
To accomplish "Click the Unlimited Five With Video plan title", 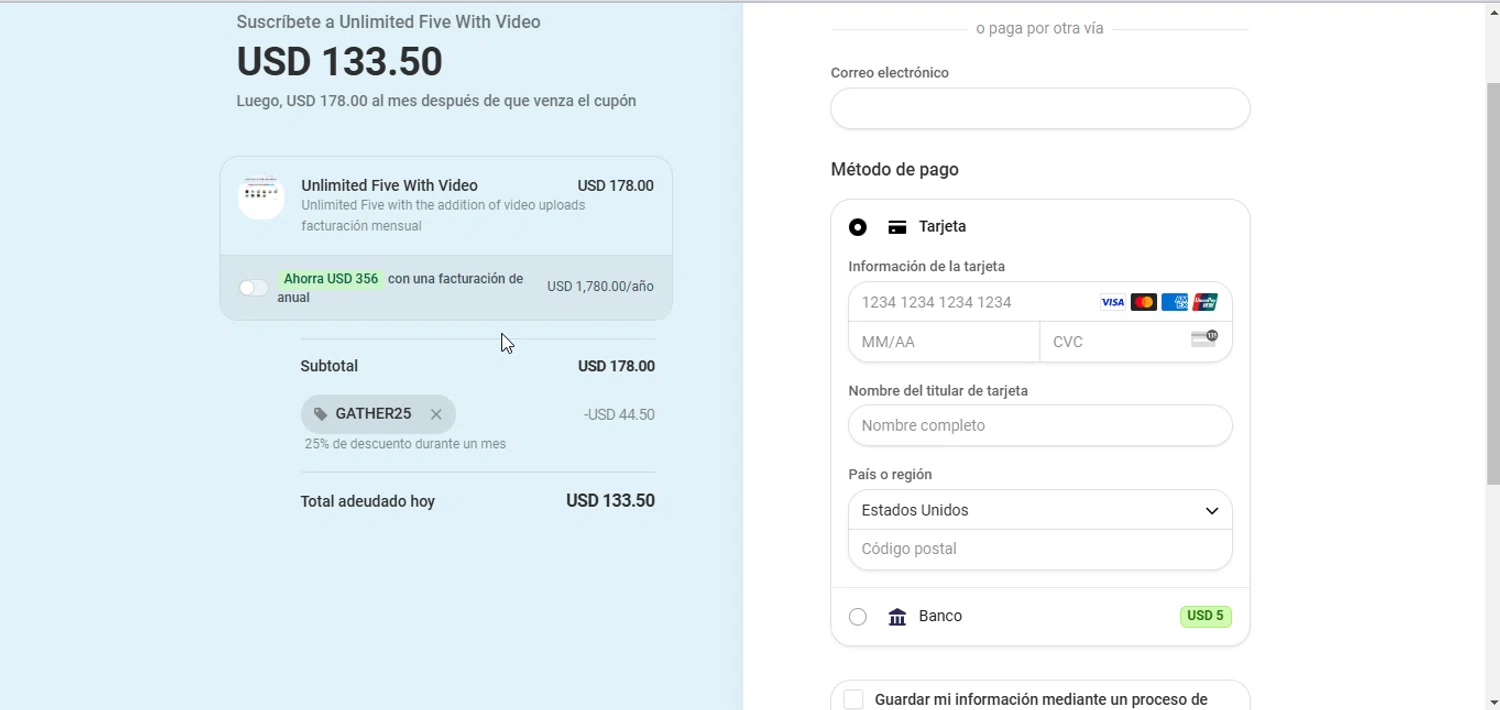I will 389,186.
